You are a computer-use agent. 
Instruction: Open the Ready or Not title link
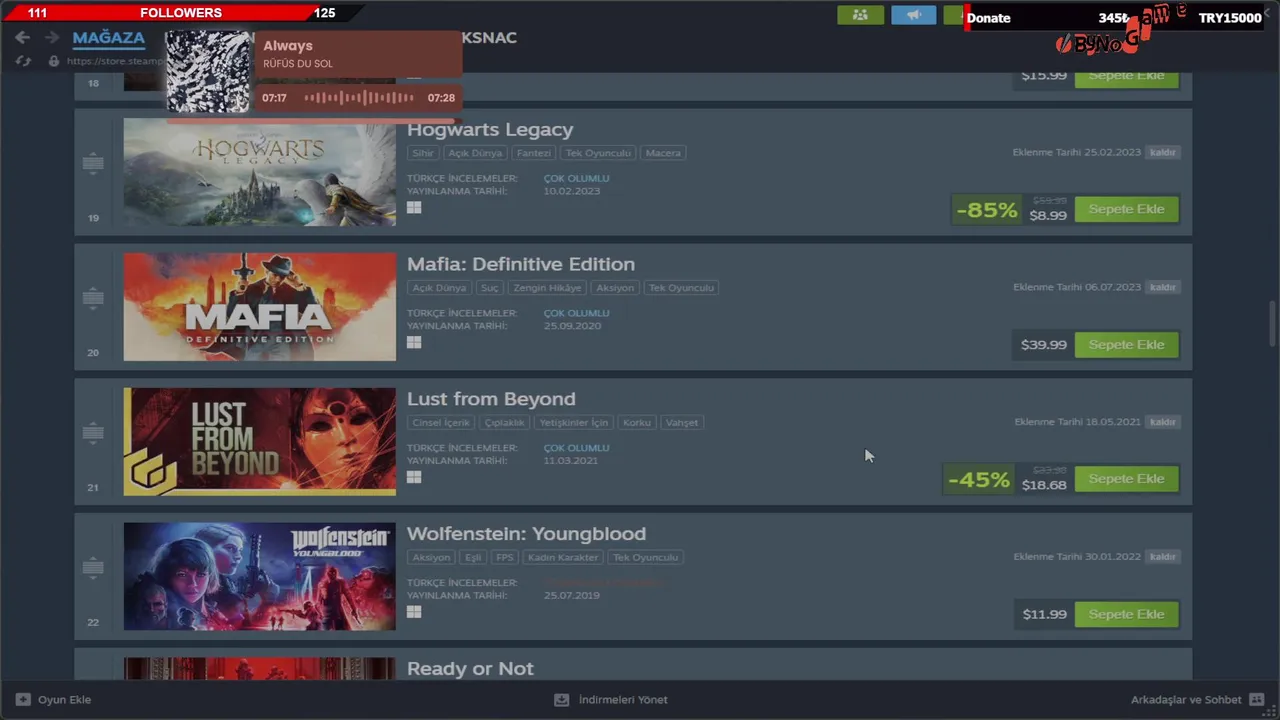point(470,669)
